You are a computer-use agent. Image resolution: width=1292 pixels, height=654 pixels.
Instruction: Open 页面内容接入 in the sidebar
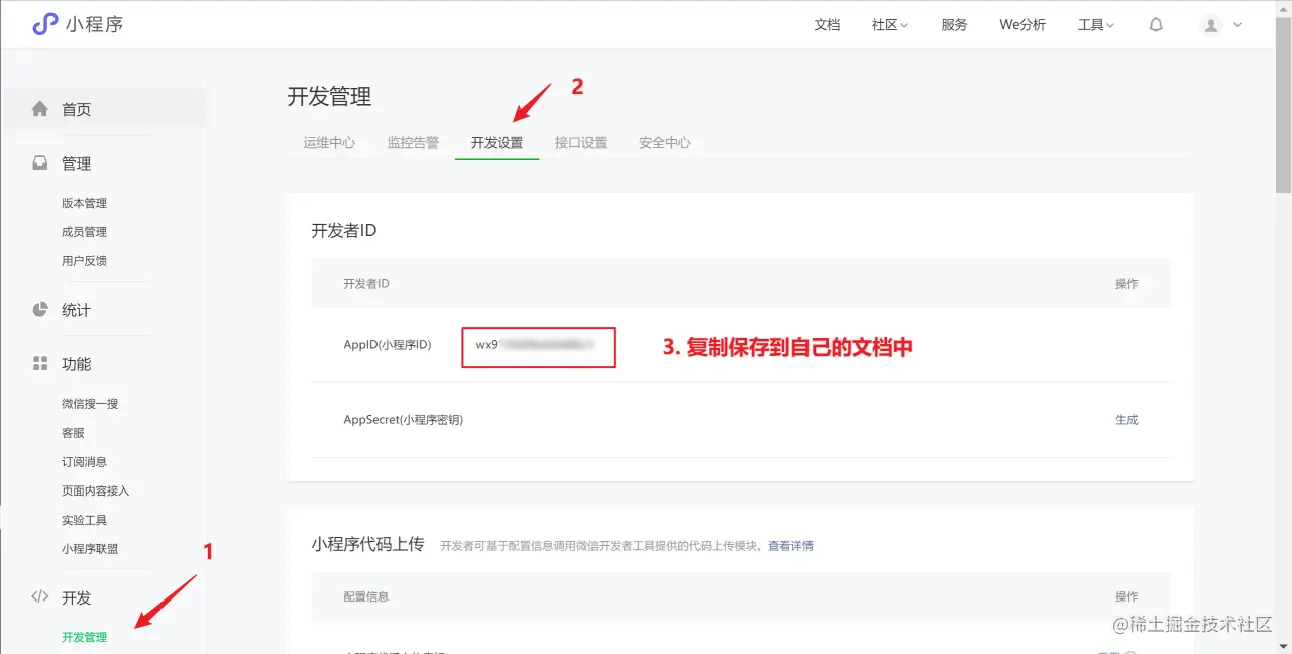coord(95,491)
